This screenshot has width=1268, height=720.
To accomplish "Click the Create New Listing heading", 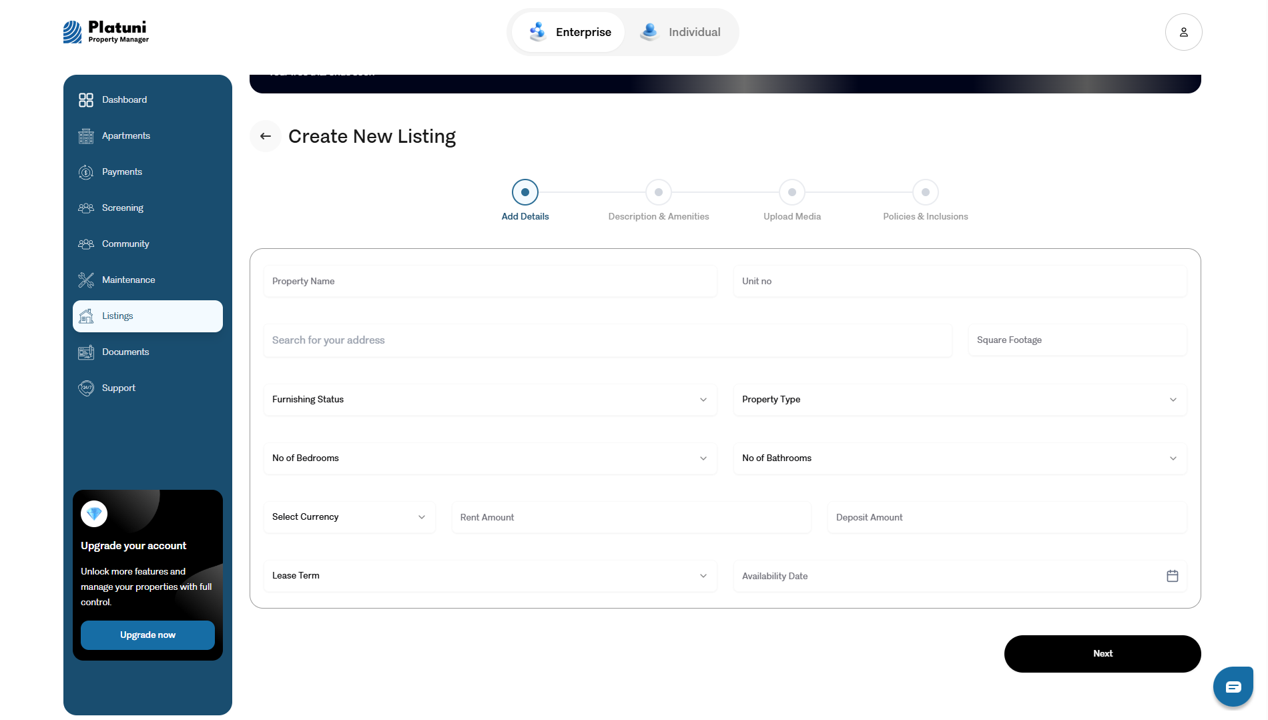I will (372, 136).
